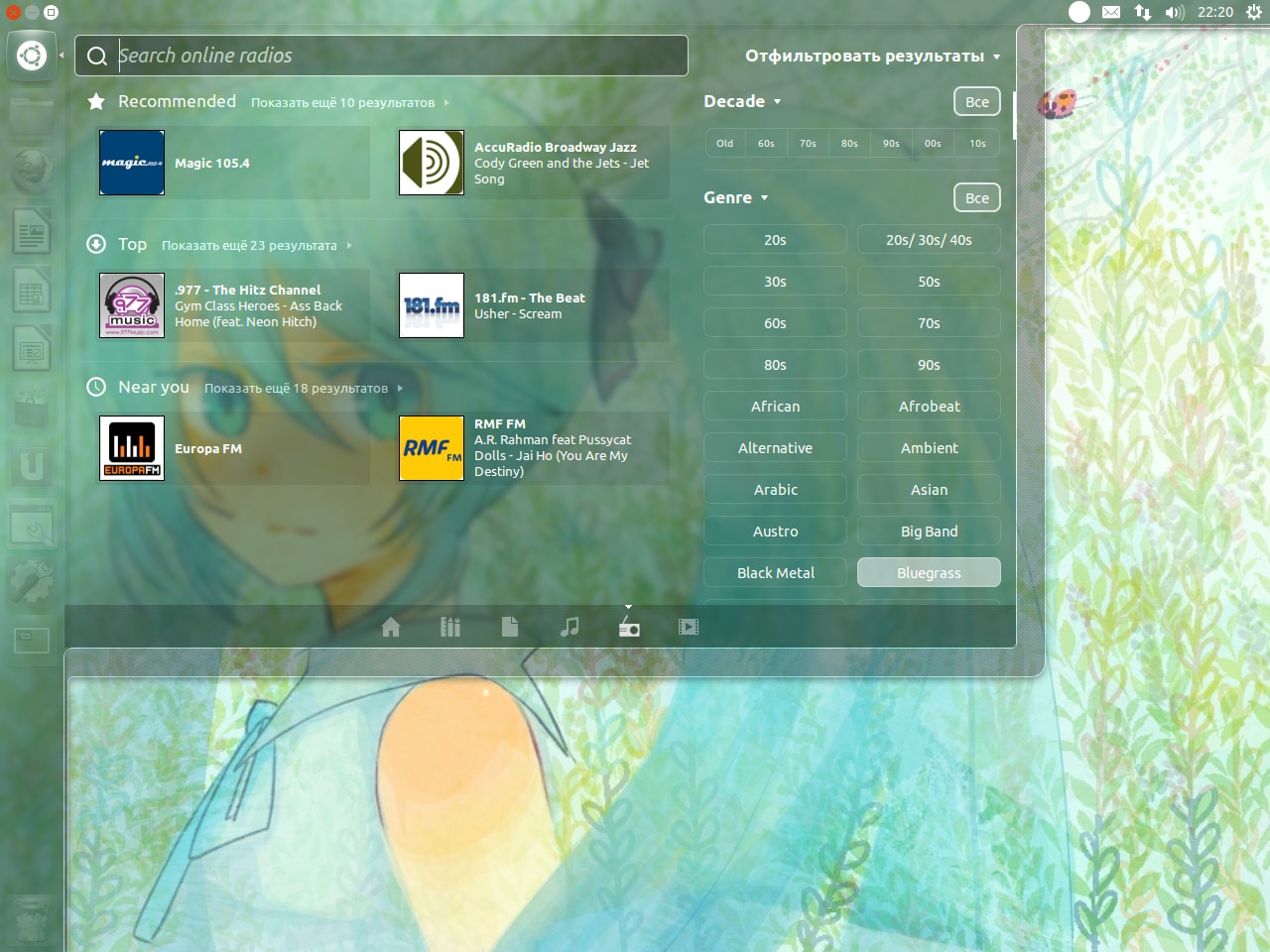1270x952 pixels.
Task: Open the Trash launcher icon
Action: pos(32,918)
